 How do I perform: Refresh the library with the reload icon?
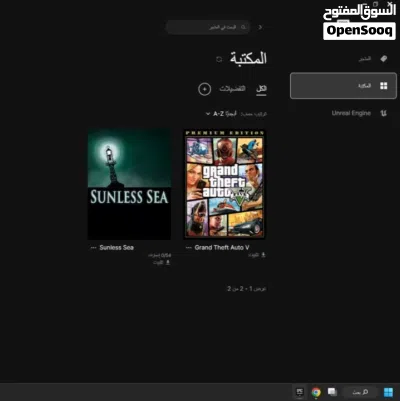point(219,59)
